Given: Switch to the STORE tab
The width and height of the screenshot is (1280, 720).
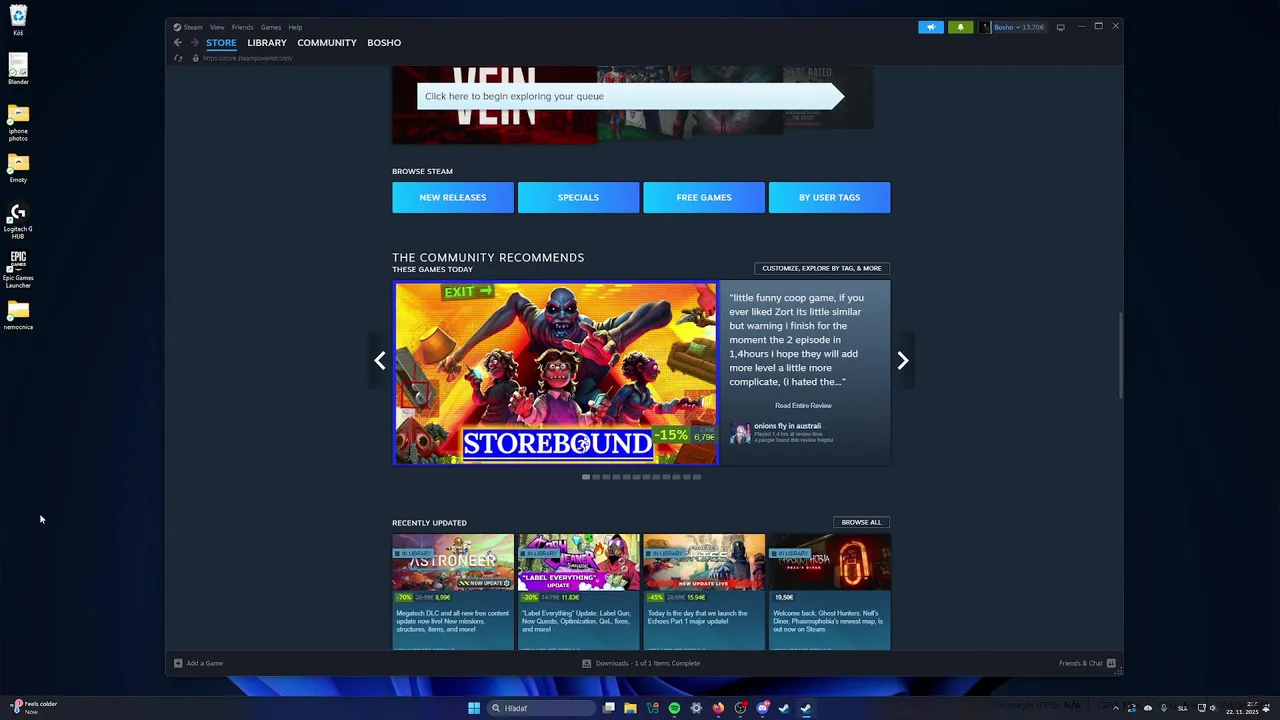Looking at the screenshot, I should pos(221,43).
